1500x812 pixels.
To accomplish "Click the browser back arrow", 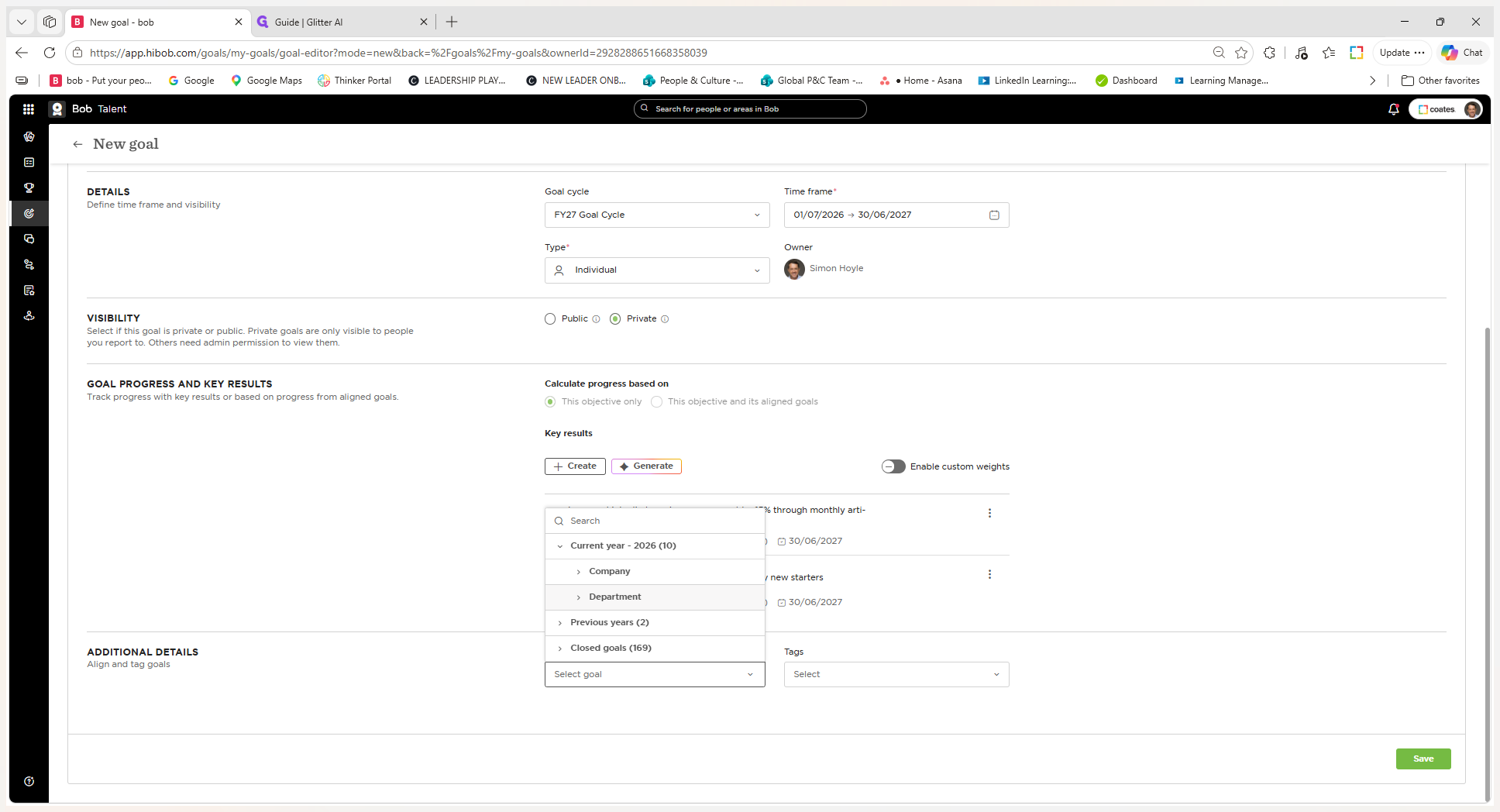I will [22, 53].
